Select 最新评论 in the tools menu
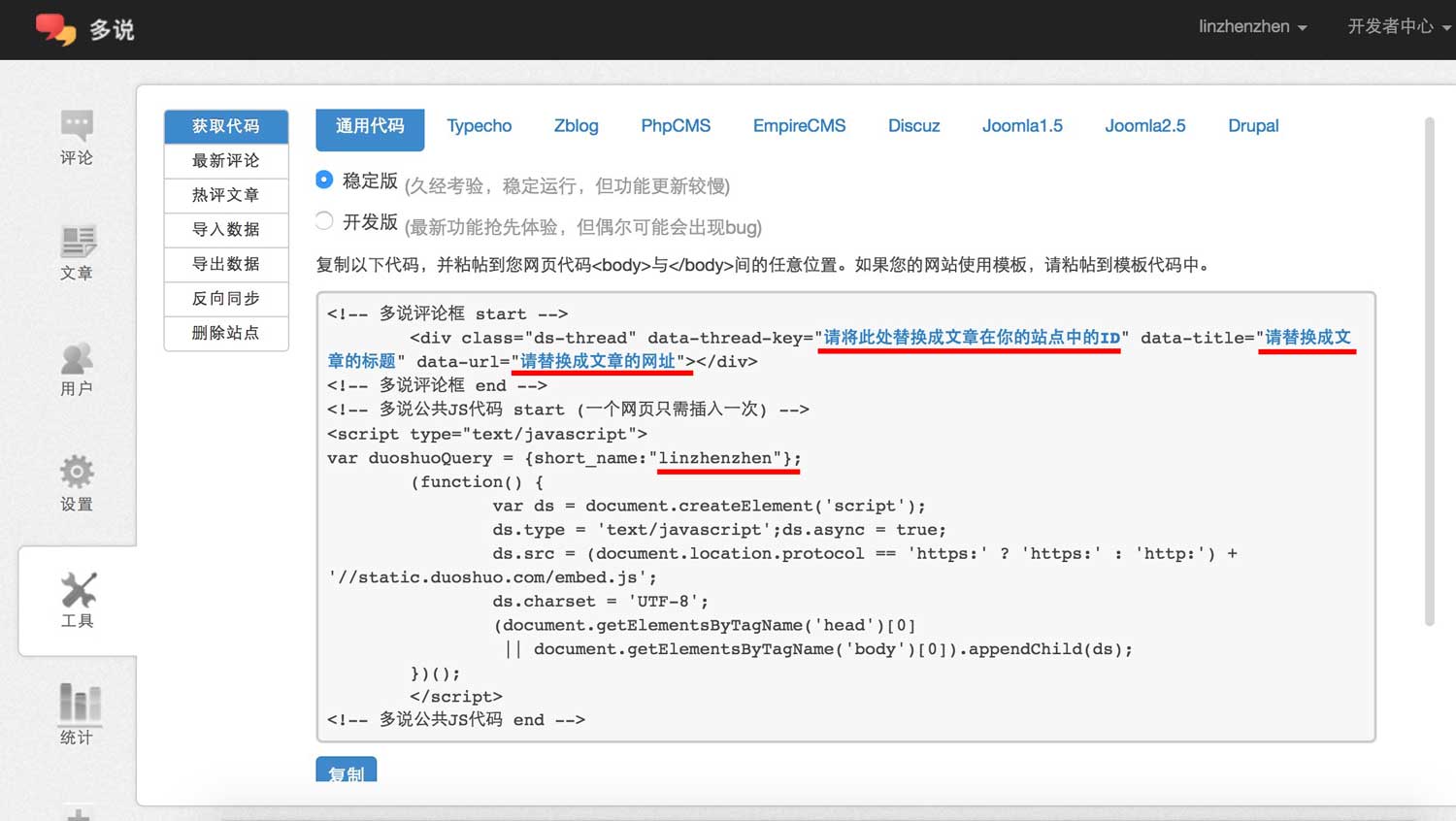 [x=226, y=161]
